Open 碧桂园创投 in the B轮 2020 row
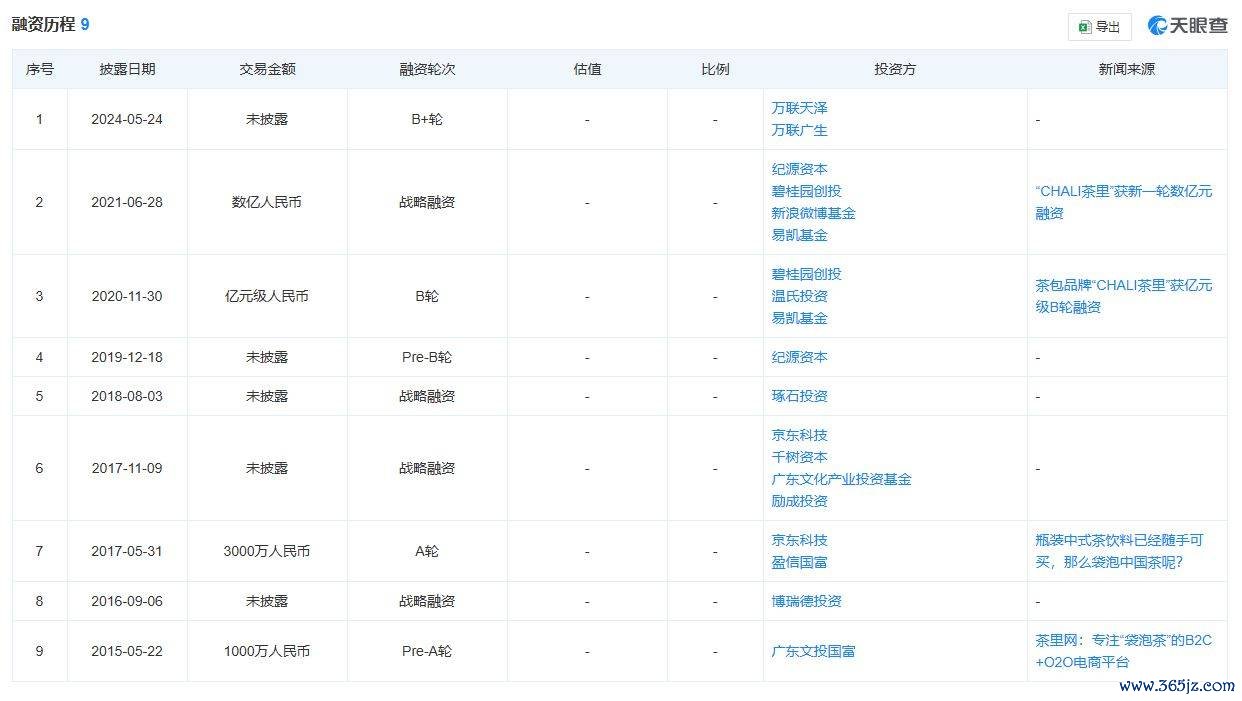This screenshot has height=701, width=1242. click(806, 274)
